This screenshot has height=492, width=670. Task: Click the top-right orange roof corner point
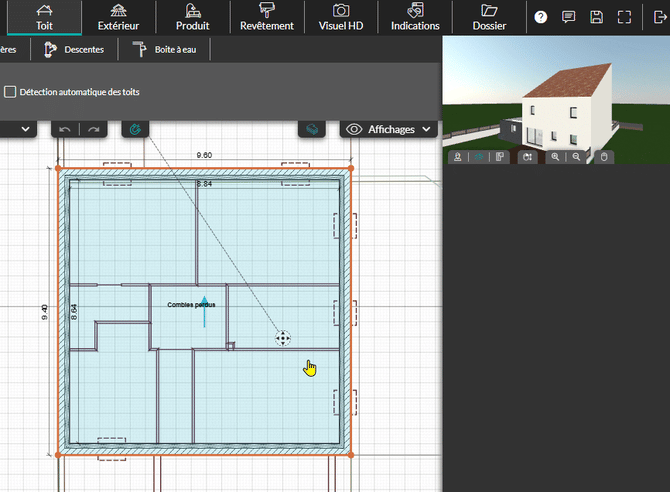pyautogui.click(x=351, y=168)
